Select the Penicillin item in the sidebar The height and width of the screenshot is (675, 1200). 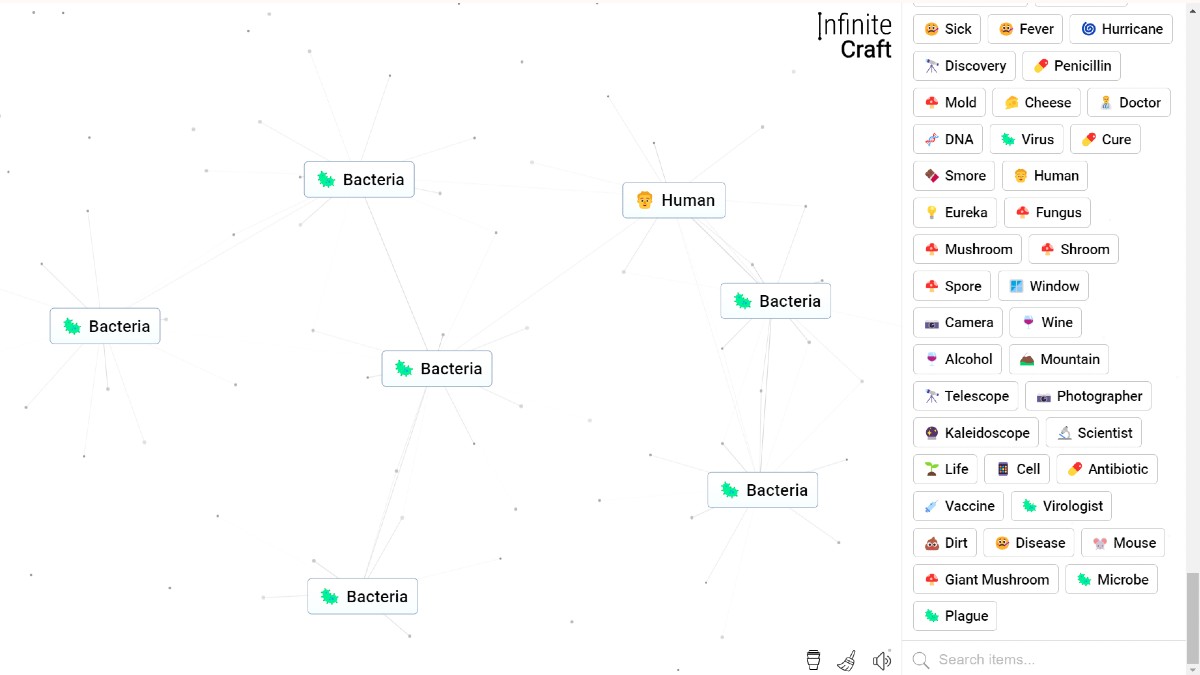click(1071, 66)
